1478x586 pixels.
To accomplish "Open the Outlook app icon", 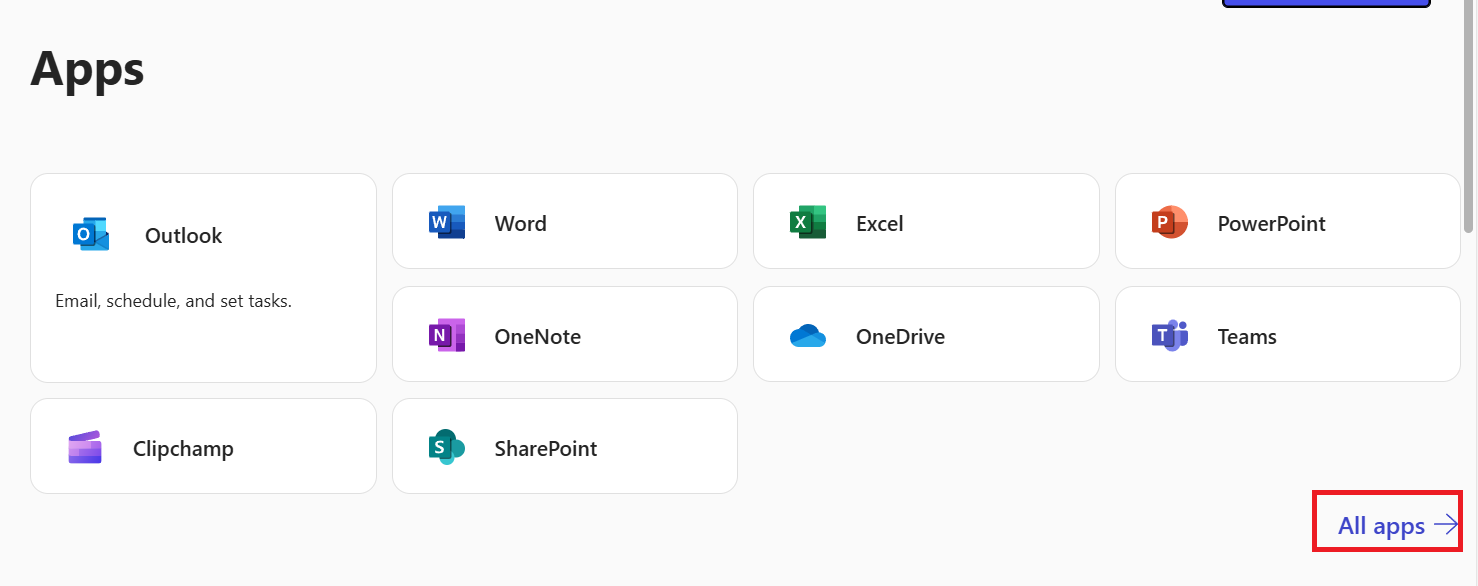I will 91,235.
